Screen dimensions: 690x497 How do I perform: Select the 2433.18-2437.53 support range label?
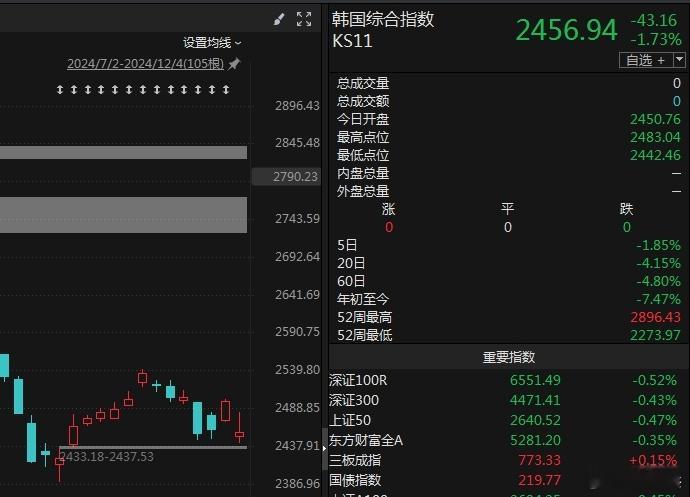point(106,457)
